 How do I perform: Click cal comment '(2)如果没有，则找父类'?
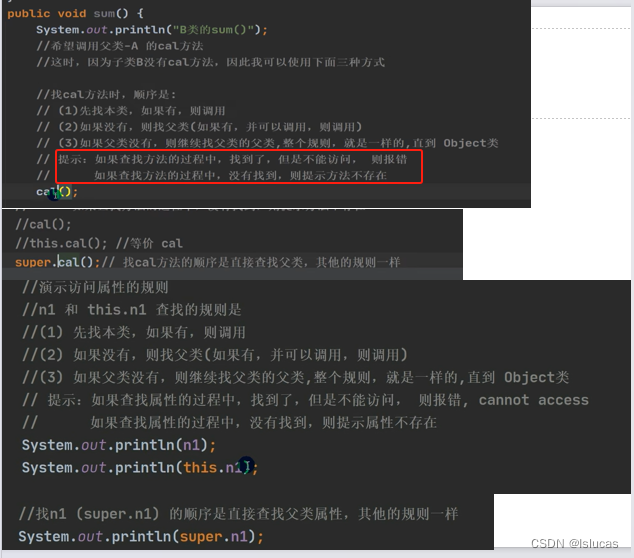pos(199,127)
